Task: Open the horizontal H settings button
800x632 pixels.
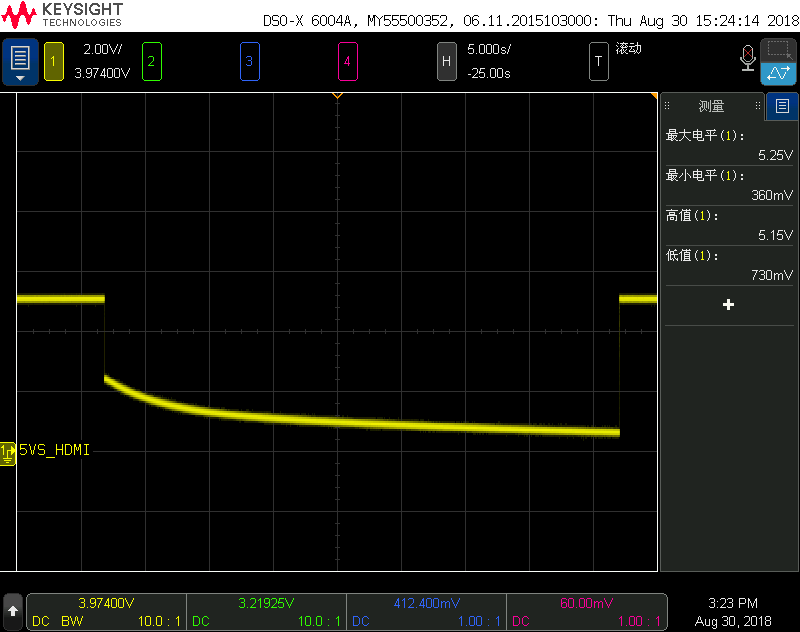Action: pos(446,62)
